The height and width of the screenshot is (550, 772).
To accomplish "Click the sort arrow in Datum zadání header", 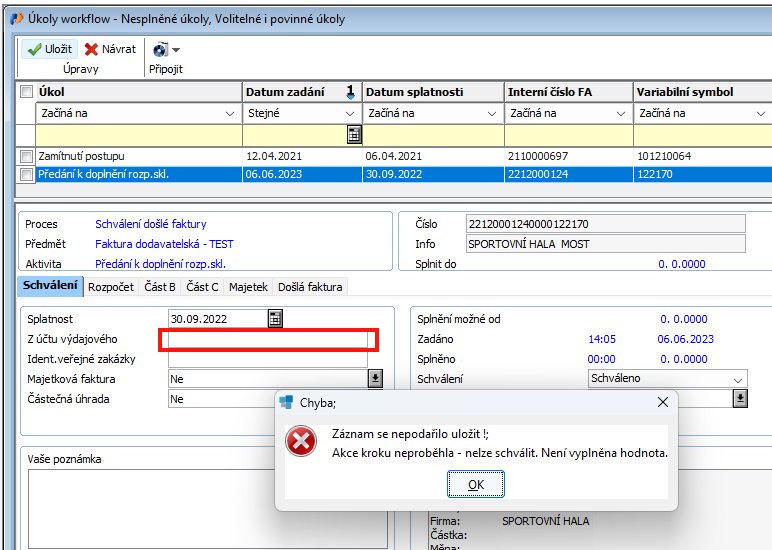I will [350, 92].
